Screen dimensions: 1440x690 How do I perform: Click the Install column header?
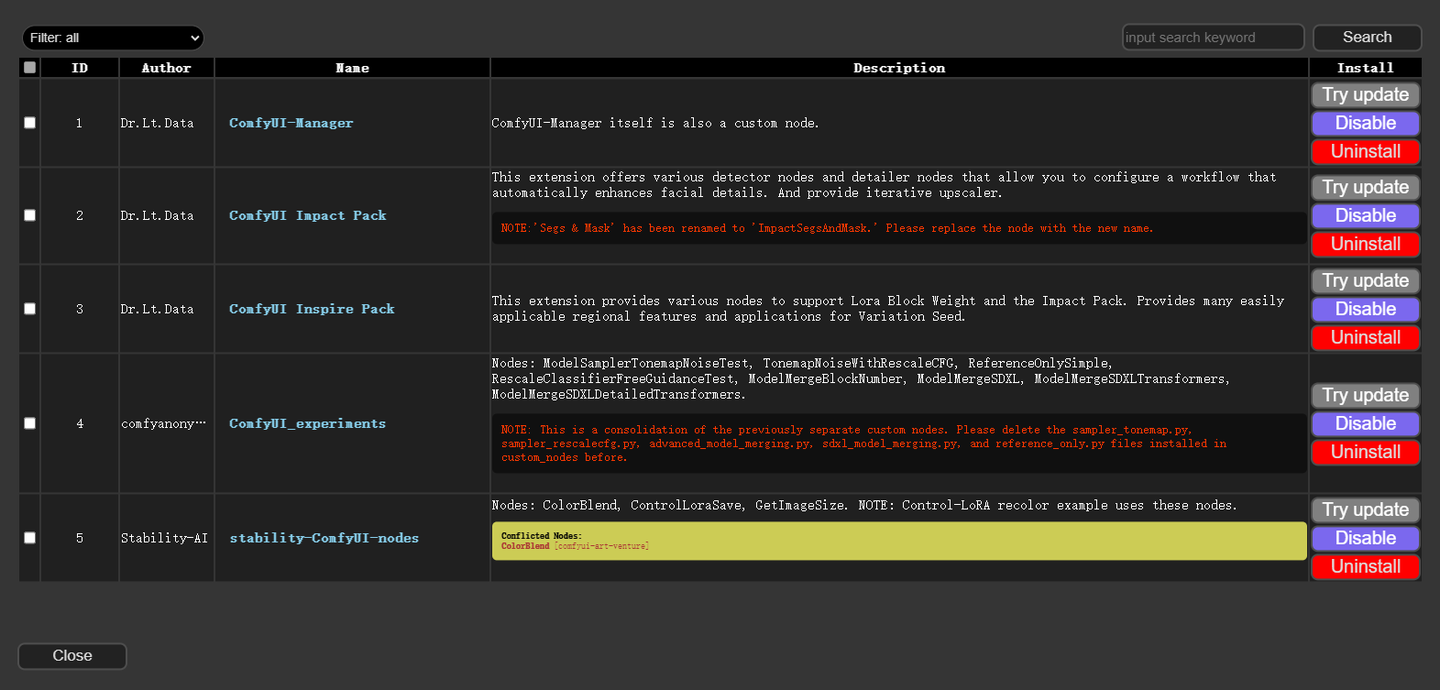[x=1365, y=68]
